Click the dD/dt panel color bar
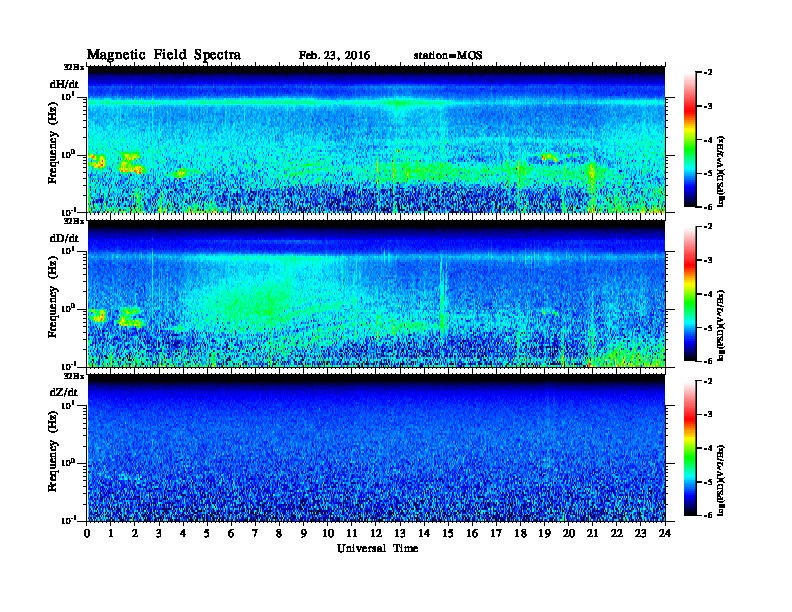 point(690,294)
